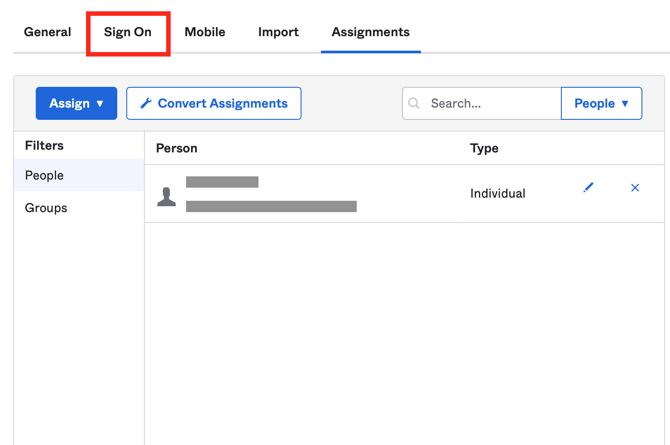Click the user avatar icon in the row
Image resolution: width=670 pixels, height=445 pixels.
pyautogui.click(x=167, y=196)
